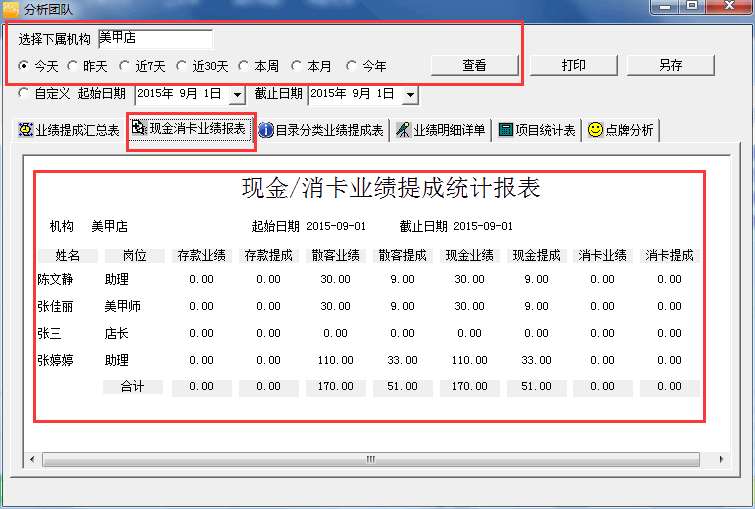This screenshot has height=509, width=755.
Task: Open the 点牌分析 tab
Action: (x=620, y=130)
